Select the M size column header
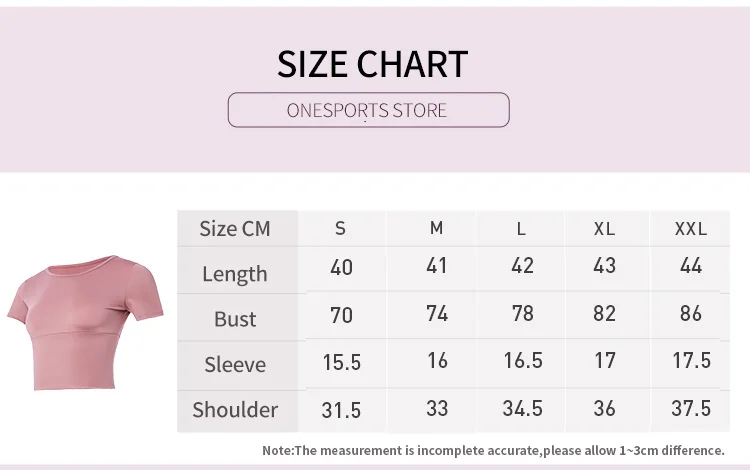The width and height of the screenshot is (750, 470). coord(436,228)
